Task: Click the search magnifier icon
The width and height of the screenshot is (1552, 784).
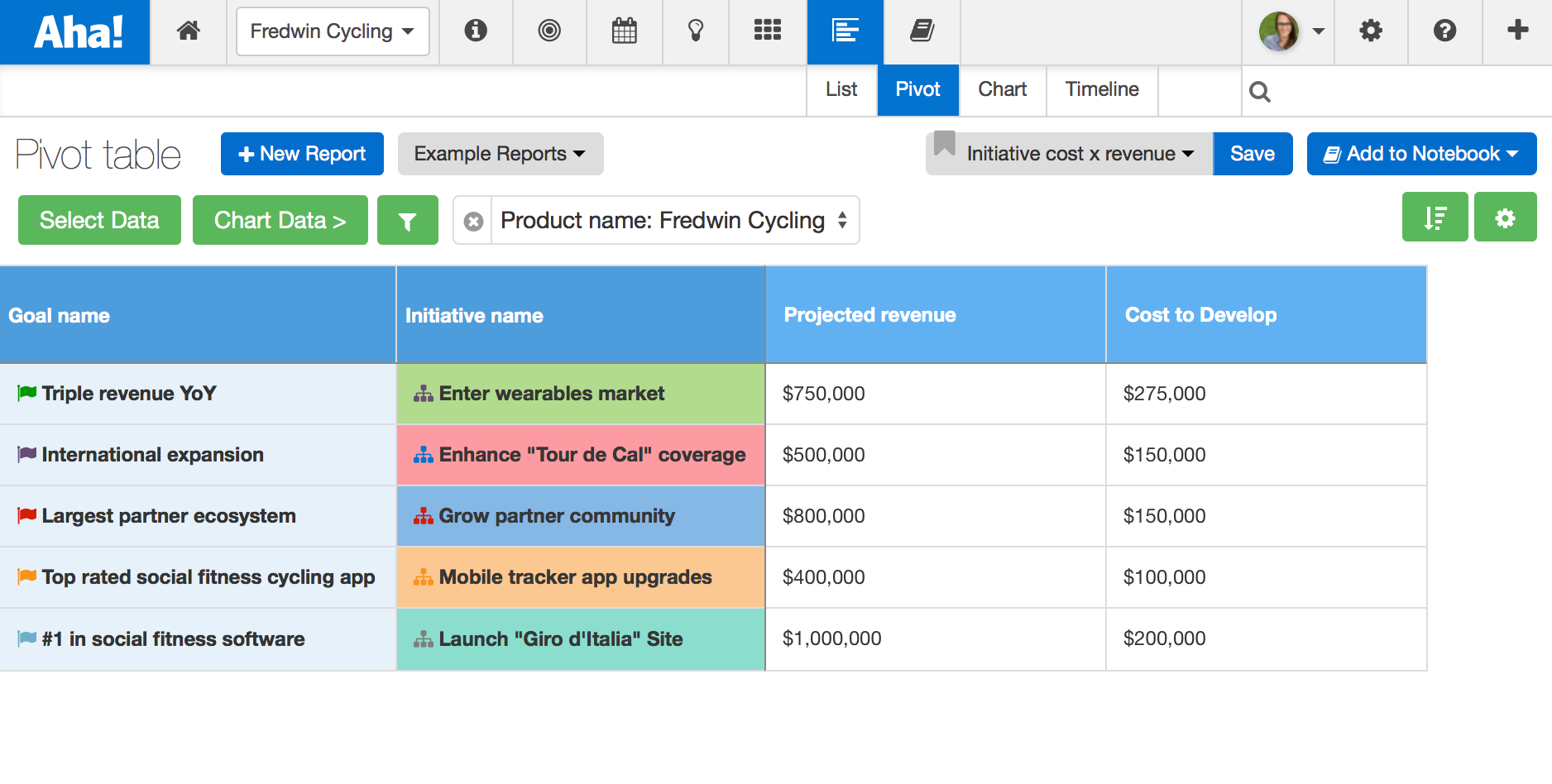Action: tap(1260, 91)
